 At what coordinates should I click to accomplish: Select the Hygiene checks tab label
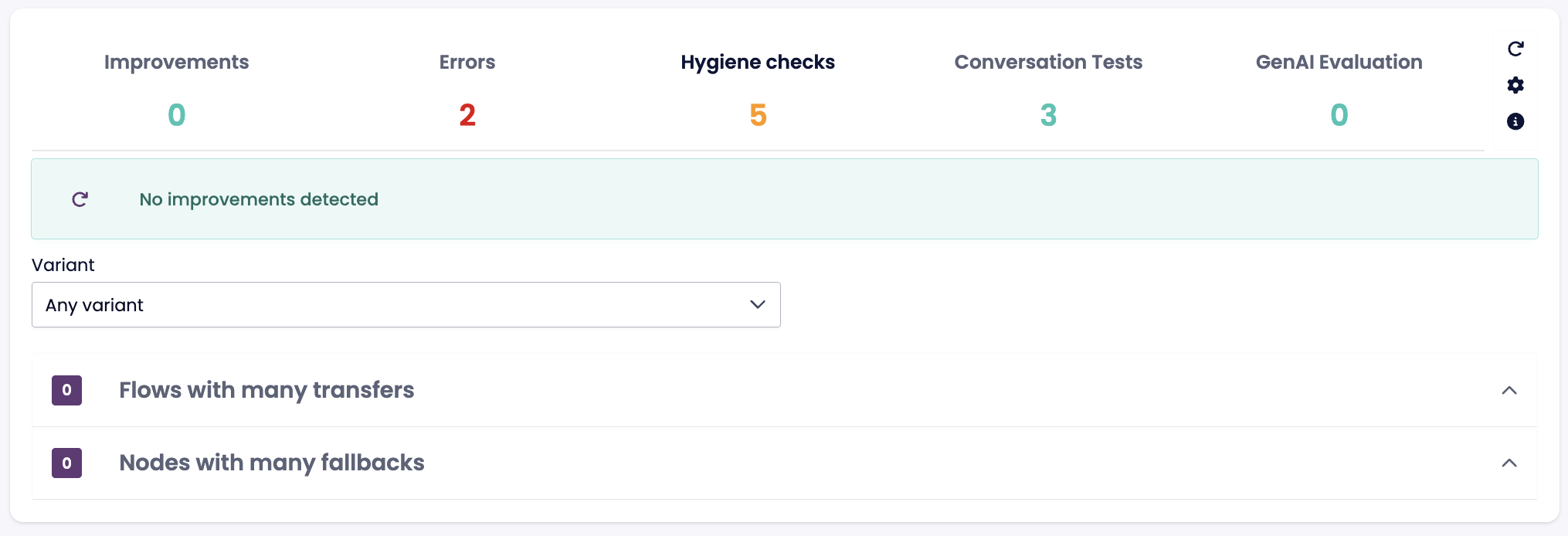tap(758, 62)
